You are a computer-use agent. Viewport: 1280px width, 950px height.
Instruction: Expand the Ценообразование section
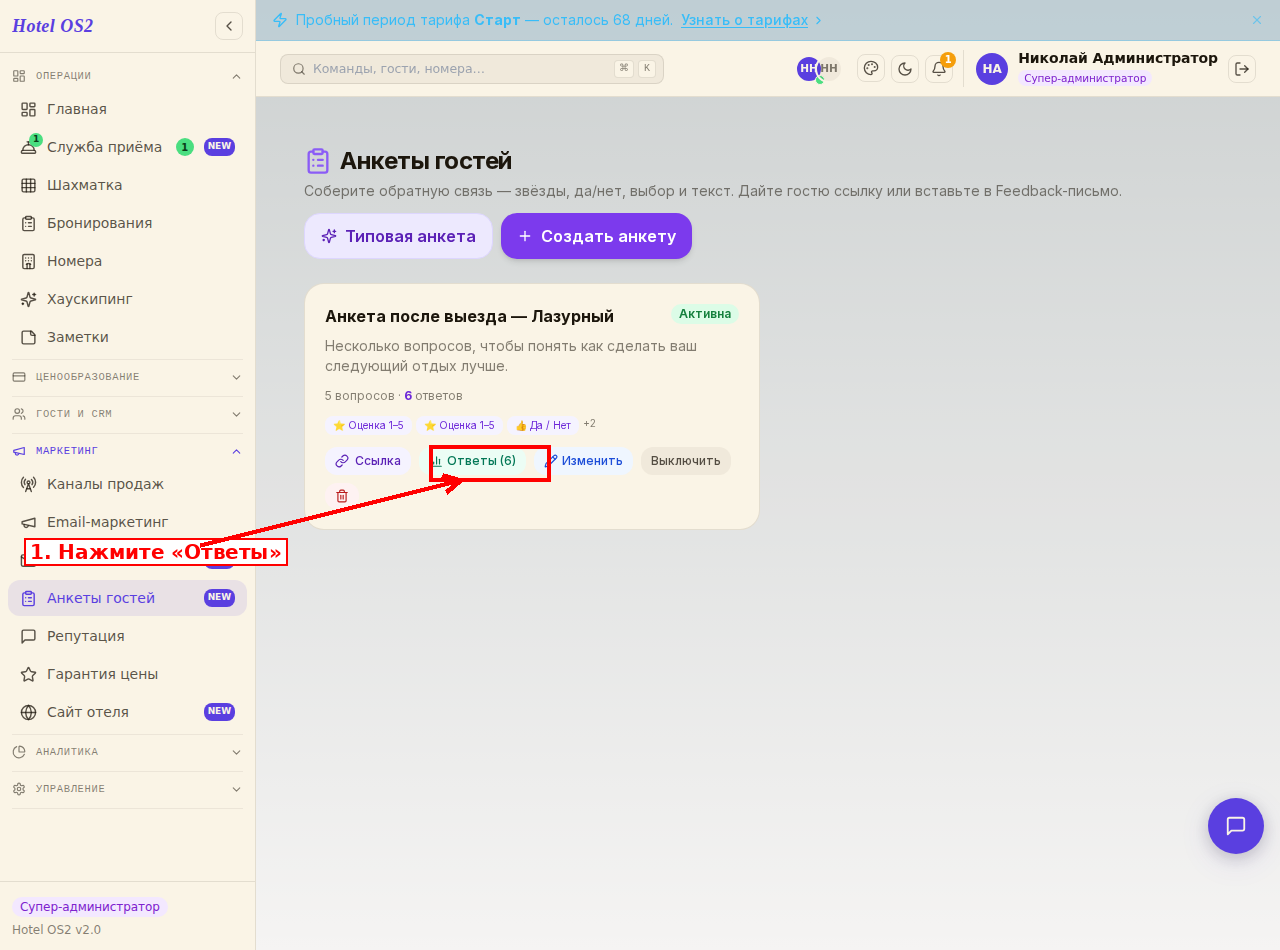click(x=127, y=377)
